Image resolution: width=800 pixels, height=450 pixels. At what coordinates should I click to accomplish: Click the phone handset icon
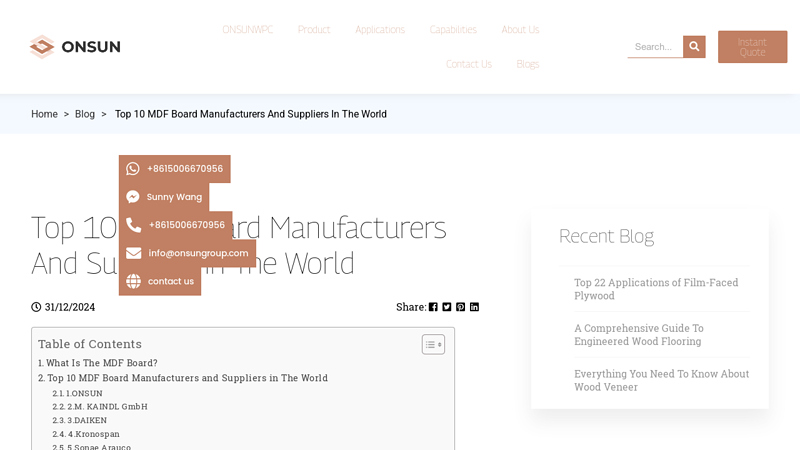[133, 225]
